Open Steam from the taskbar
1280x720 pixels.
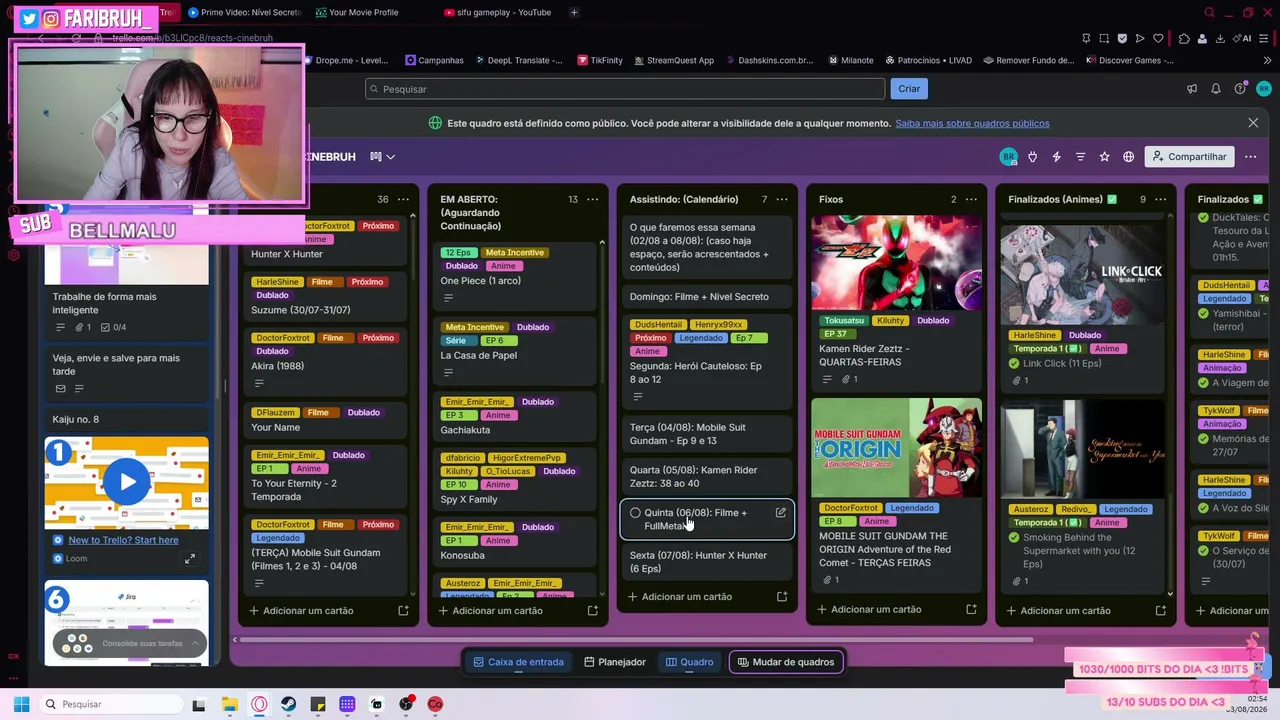click(288, 704)
